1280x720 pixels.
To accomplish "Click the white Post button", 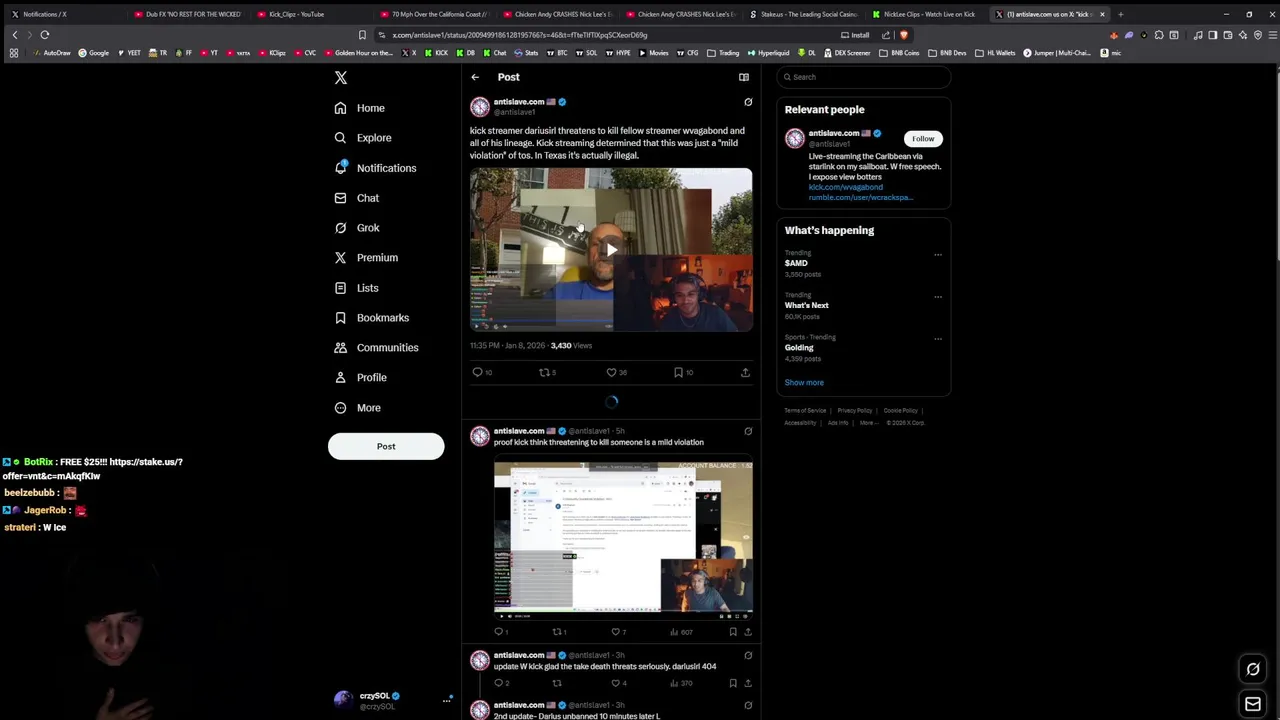I will click(386, 446).
